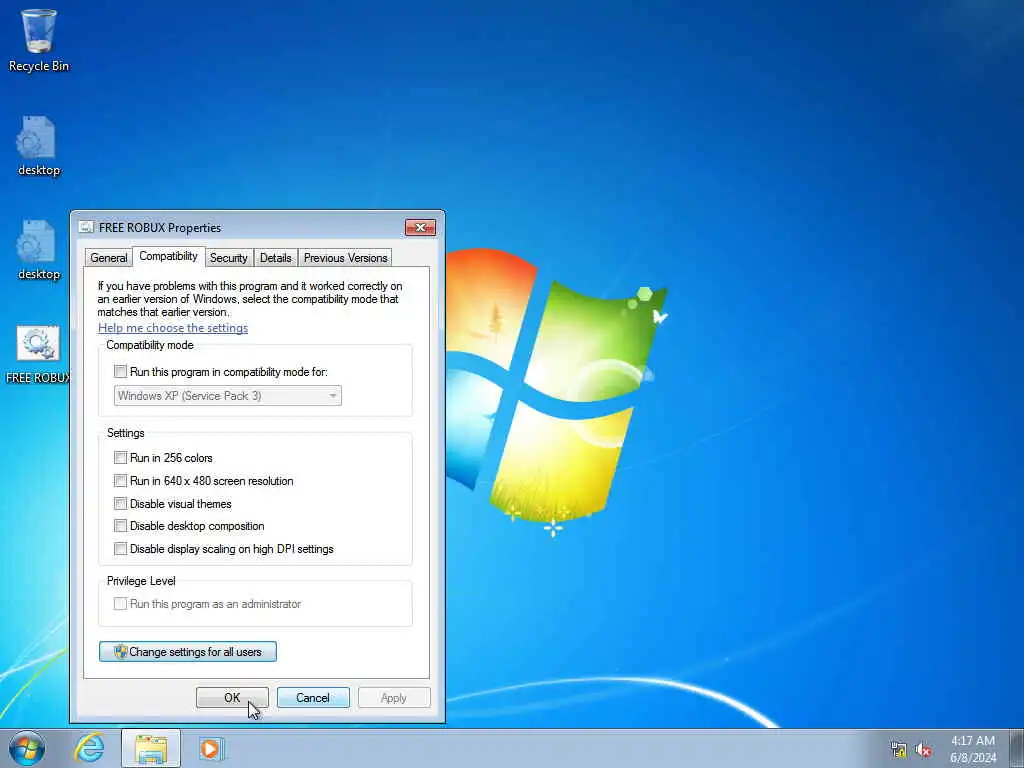The image size is (1024, 768).
Task: Click the Apply button
Action: tap(394, 697)
